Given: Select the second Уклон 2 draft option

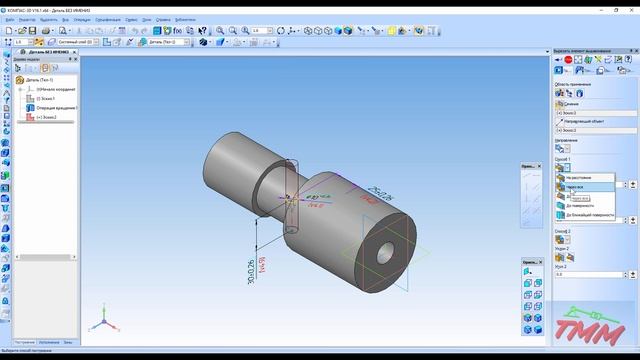Looking at the screenshot, I should [x=570, y=257].
